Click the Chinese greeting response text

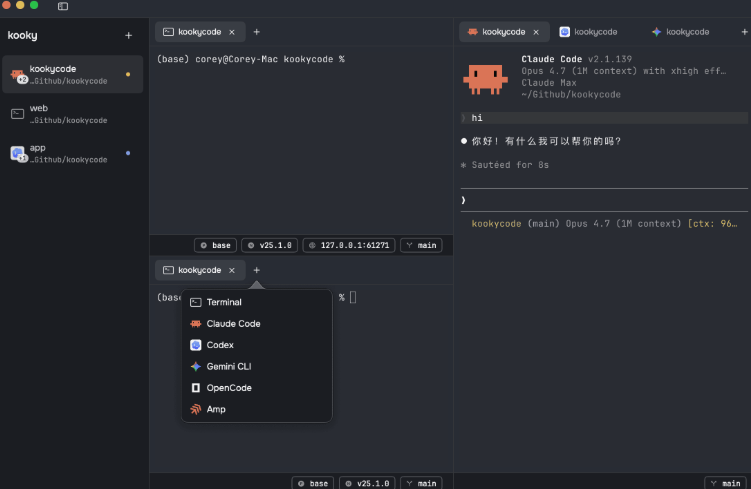click(x=546, y=141)
